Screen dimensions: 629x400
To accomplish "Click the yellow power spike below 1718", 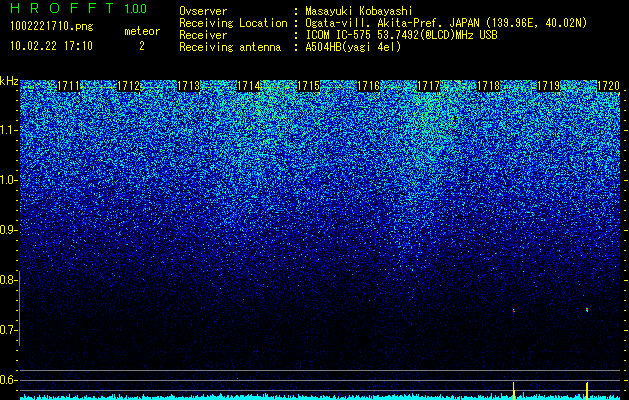I will tap(513, 390).
